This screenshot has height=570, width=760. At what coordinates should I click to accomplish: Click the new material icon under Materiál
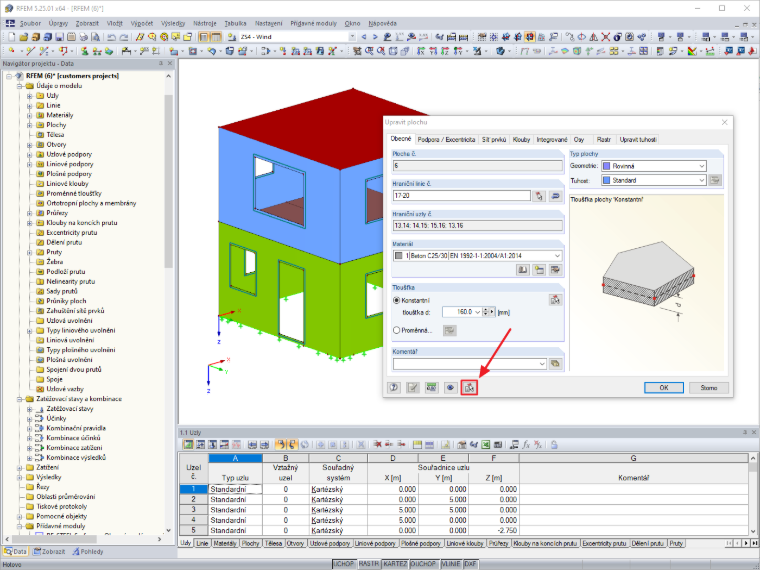539,270
